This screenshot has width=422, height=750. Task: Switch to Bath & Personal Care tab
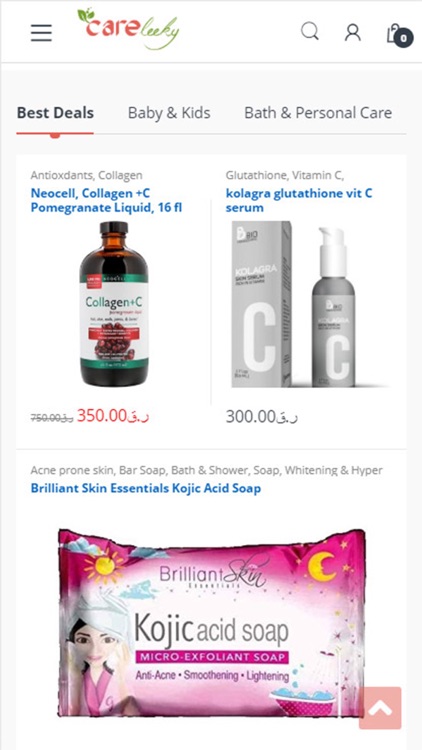[x=318, y=113]
